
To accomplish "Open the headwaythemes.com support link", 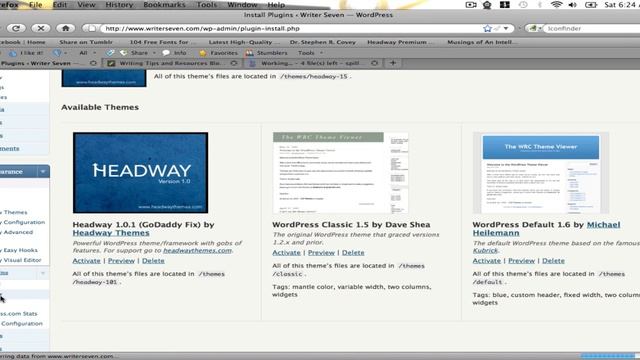I will tap(197, 250).
